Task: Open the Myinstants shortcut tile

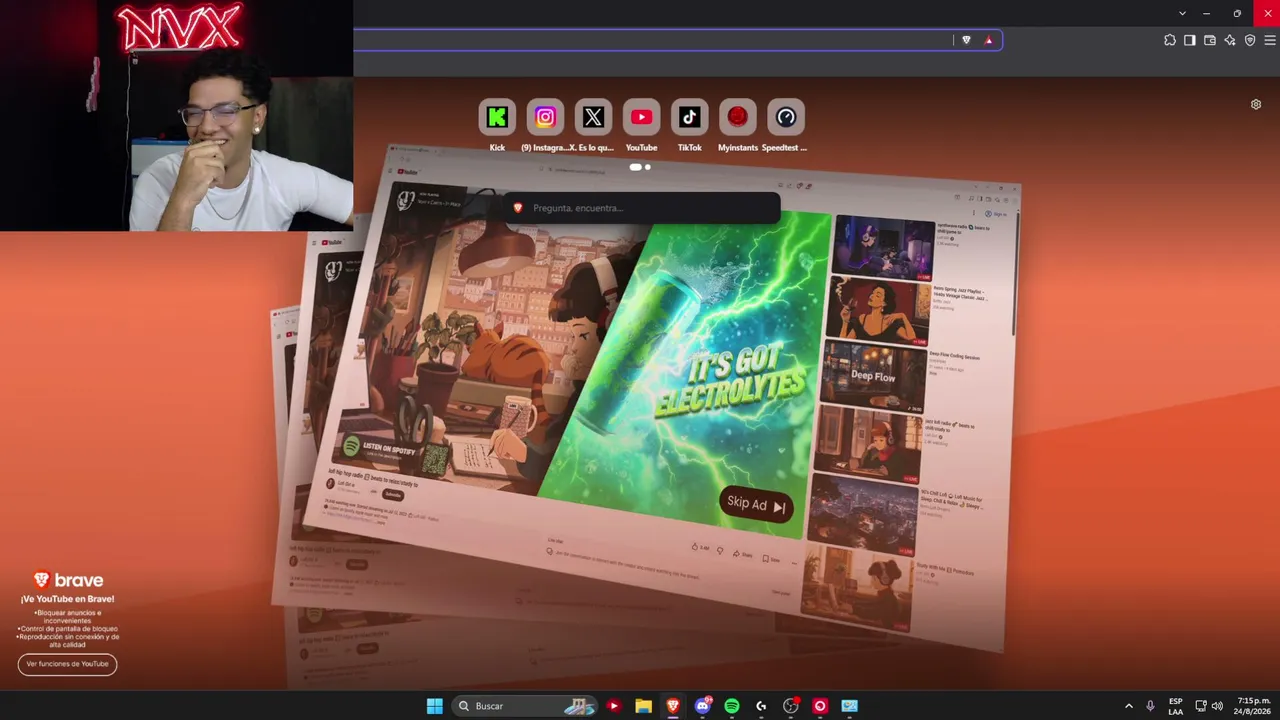Action: (x=737, y=117)
